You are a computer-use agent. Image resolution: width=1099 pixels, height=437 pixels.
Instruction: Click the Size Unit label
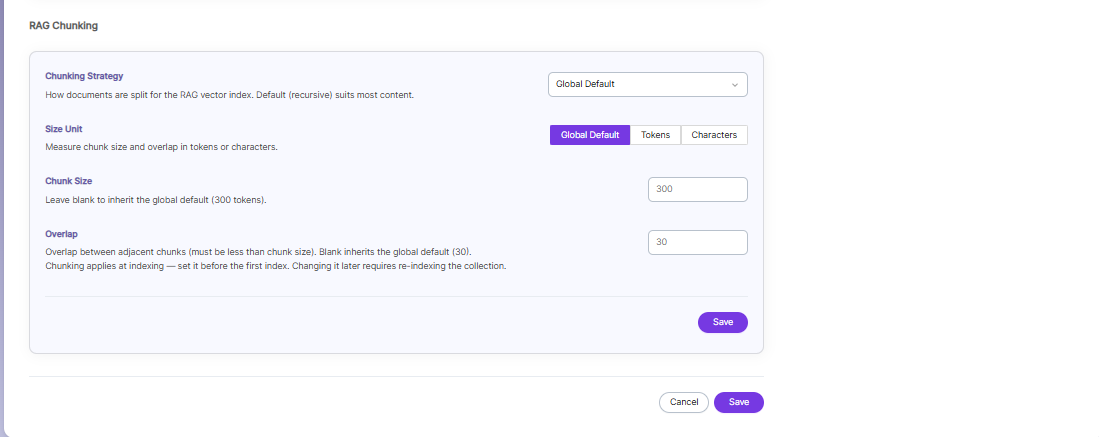(x=64, y=129)
